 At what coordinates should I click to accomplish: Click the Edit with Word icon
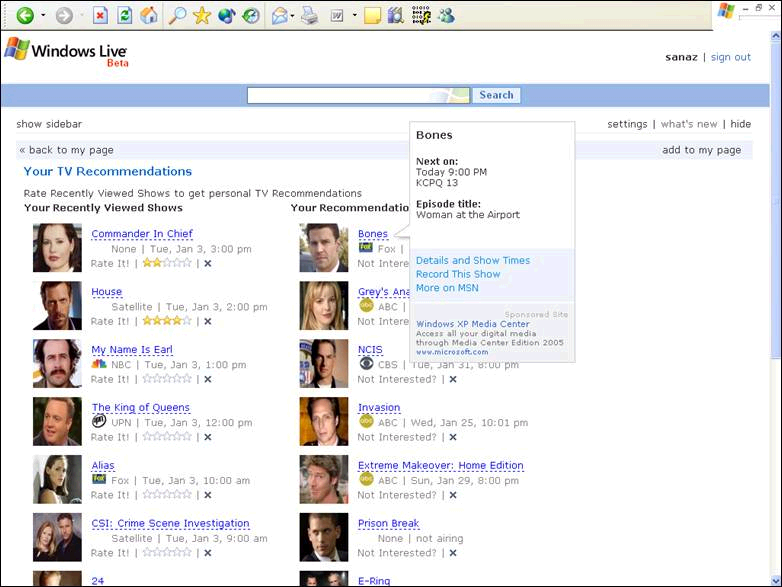[x=337, y=16]
